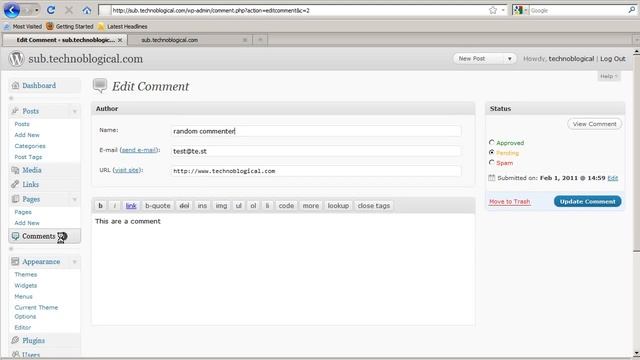This screenshot has height=360, width=640.
Task: Insert bold tag with b button
Action: [100, 206]
